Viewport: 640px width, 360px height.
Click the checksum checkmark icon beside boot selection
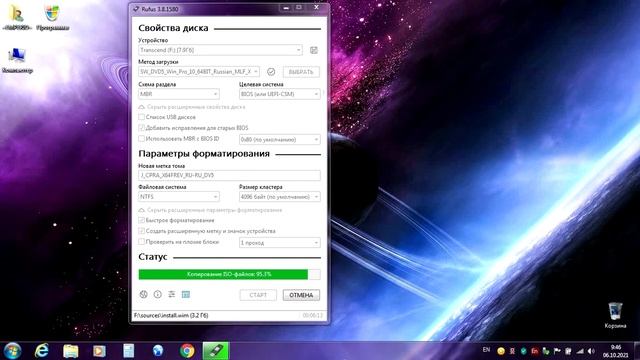point(271,72)
